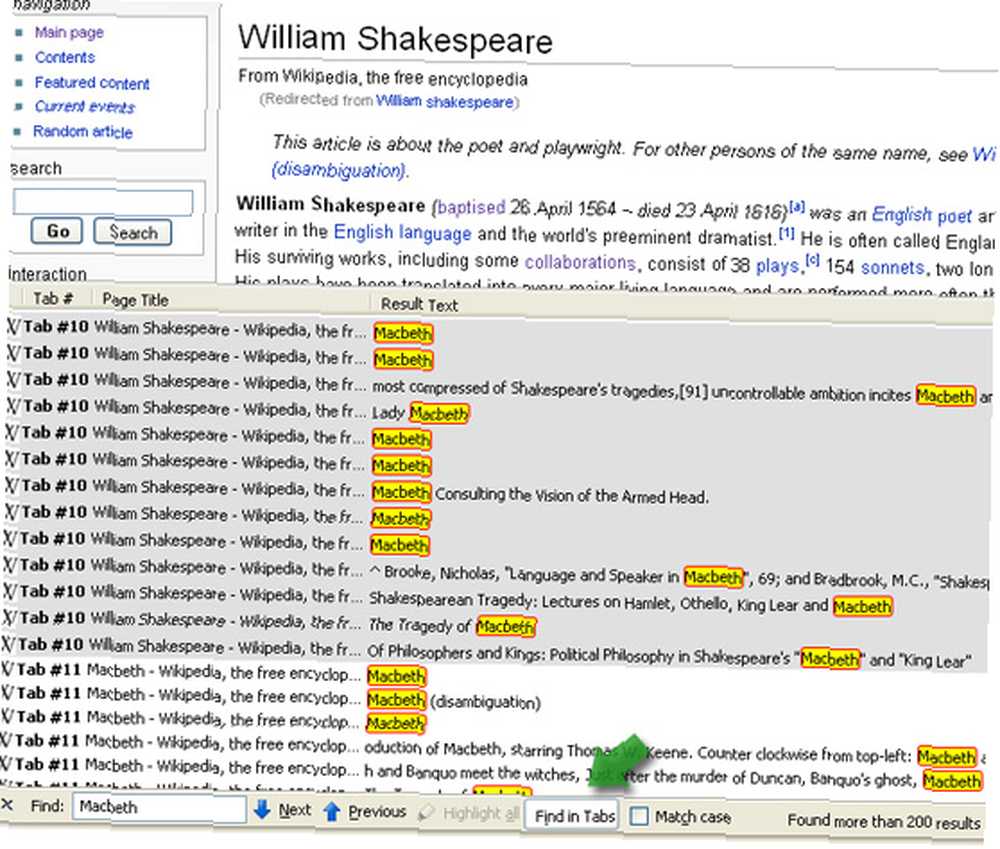Click the Previous label in find bar
Image resolution: width=1000 pixels, height=849 pixels.
coord(377,811)
